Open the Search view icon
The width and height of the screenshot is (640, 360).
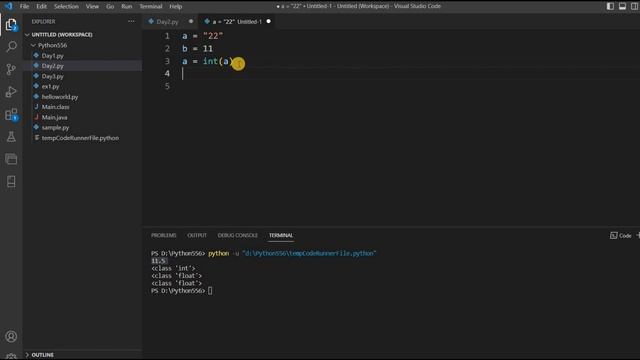11,47
